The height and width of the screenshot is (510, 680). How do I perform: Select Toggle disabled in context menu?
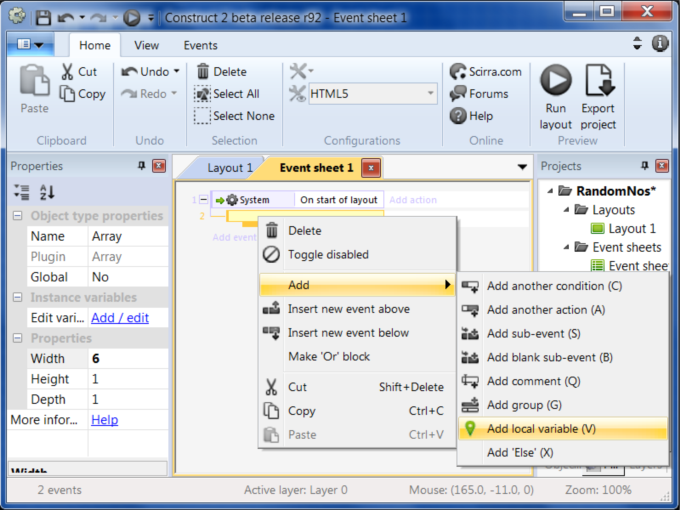pos(357,255)
